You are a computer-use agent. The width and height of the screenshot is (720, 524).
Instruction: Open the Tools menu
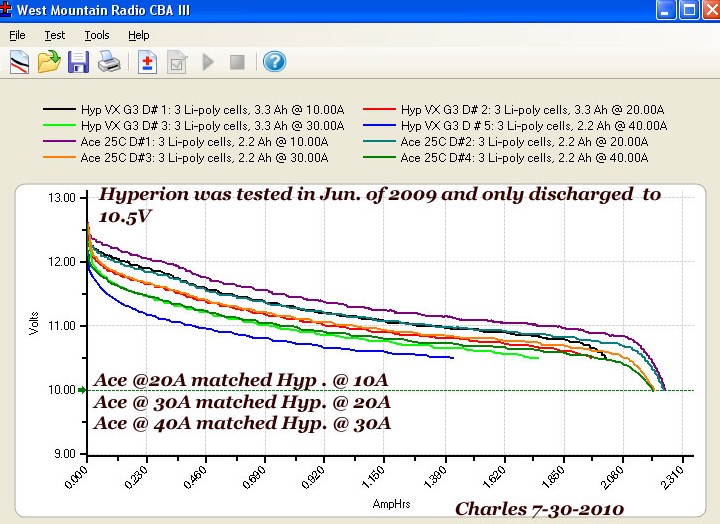coord(96,35)
